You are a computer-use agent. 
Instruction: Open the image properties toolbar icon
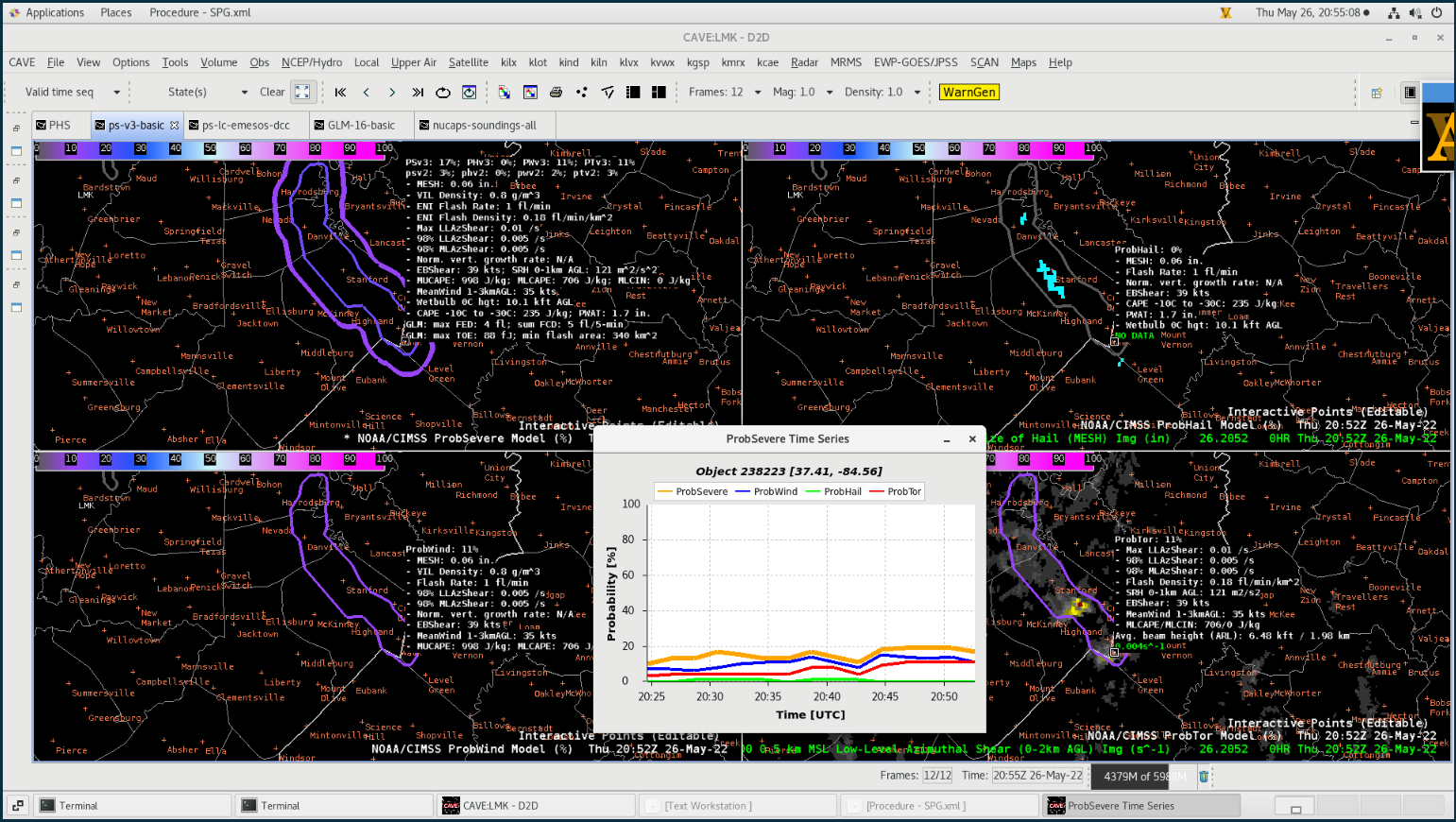point(530,93)
